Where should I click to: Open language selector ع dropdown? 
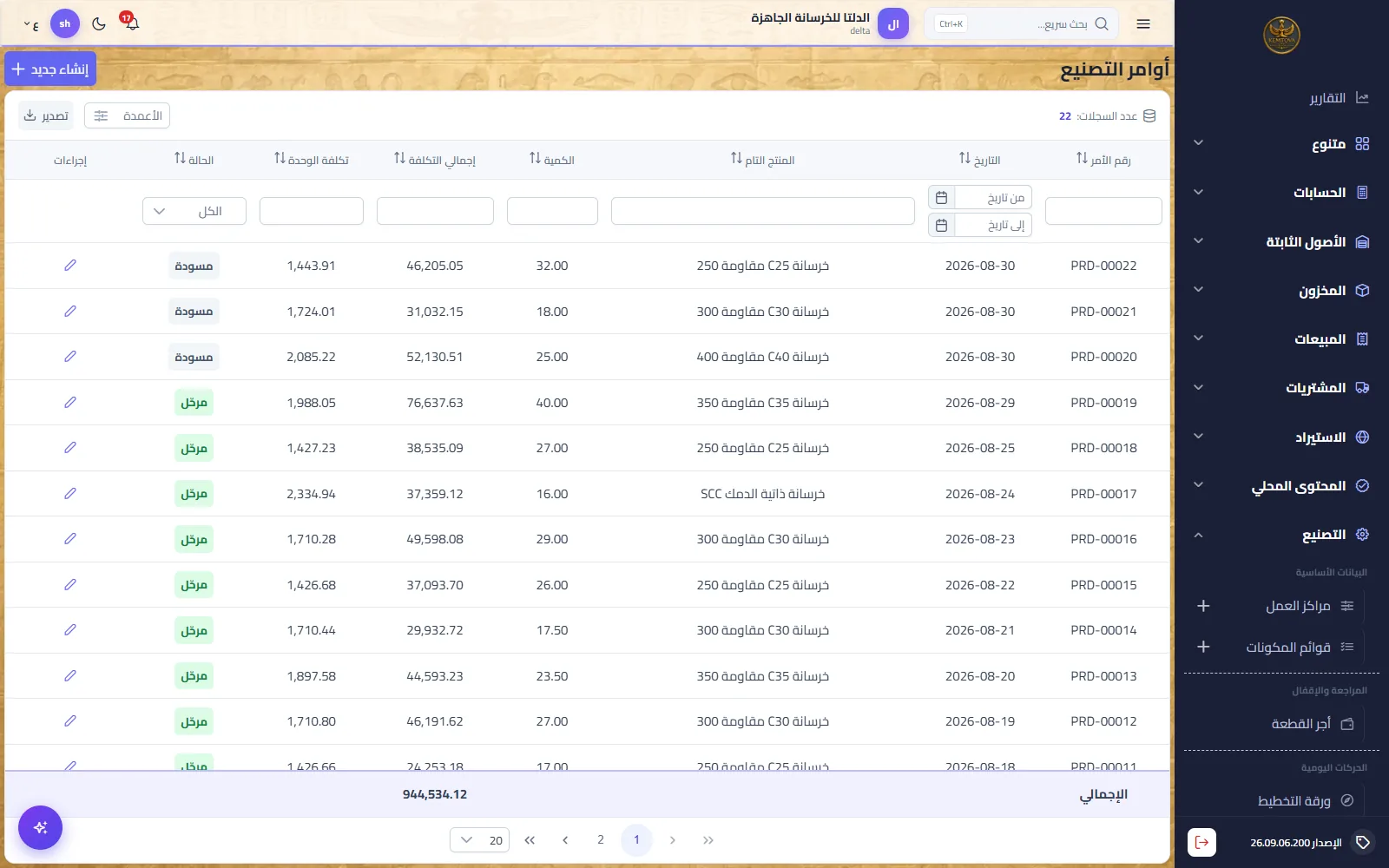[x=31, y=24]
